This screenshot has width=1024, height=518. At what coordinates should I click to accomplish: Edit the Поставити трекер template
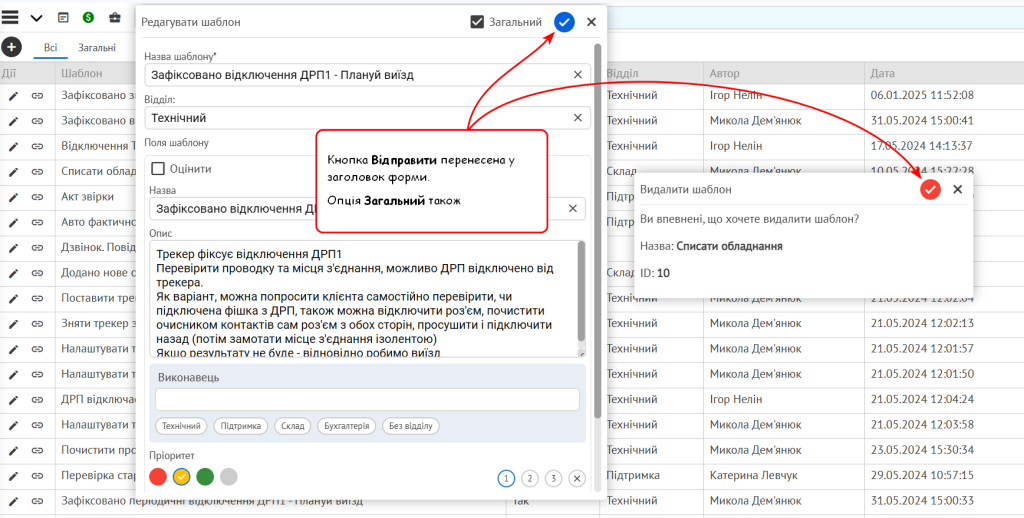14,299
